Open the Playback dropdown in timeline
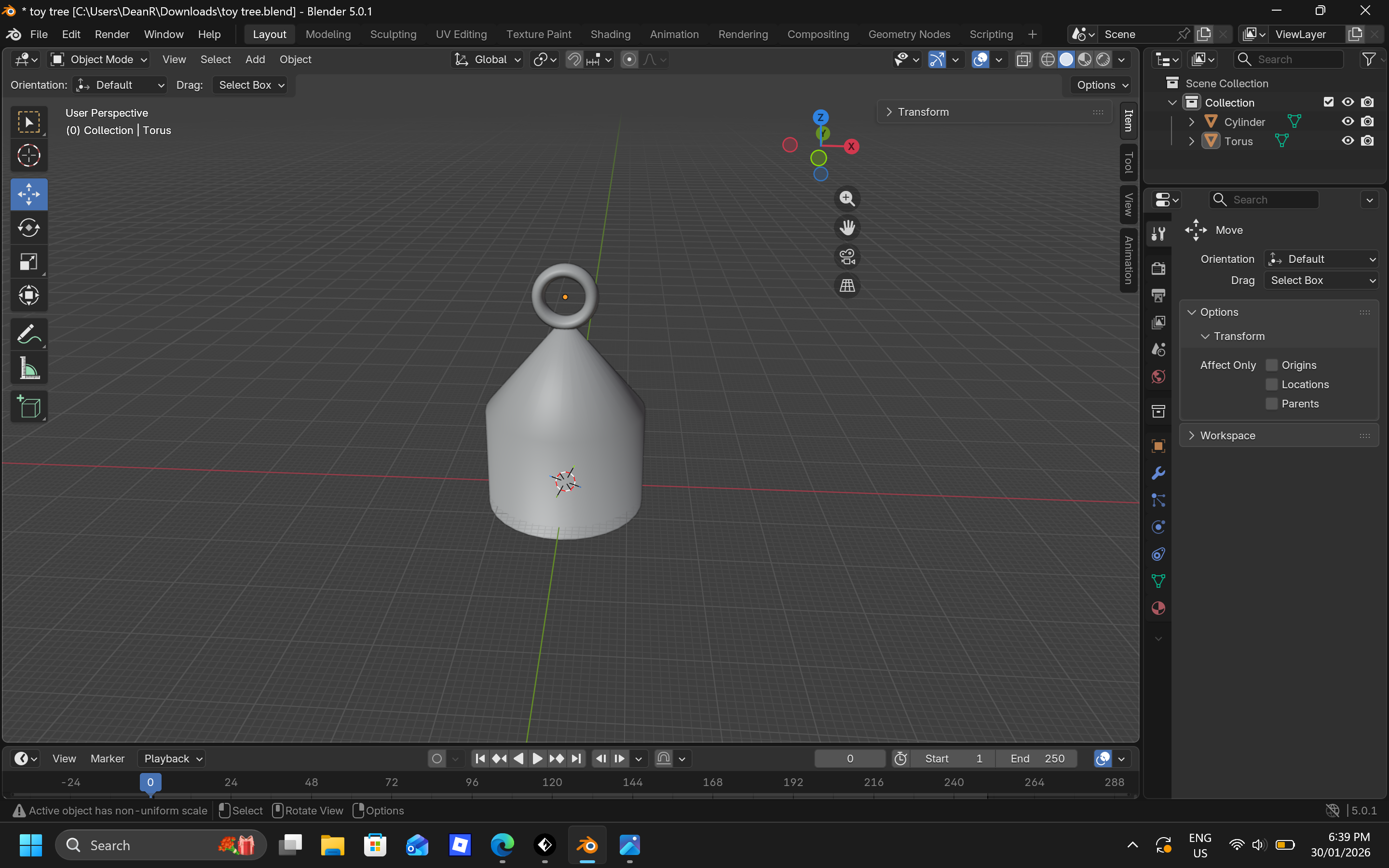The width and height of the screenshot is (1389, 868). (x=172, y=759)
